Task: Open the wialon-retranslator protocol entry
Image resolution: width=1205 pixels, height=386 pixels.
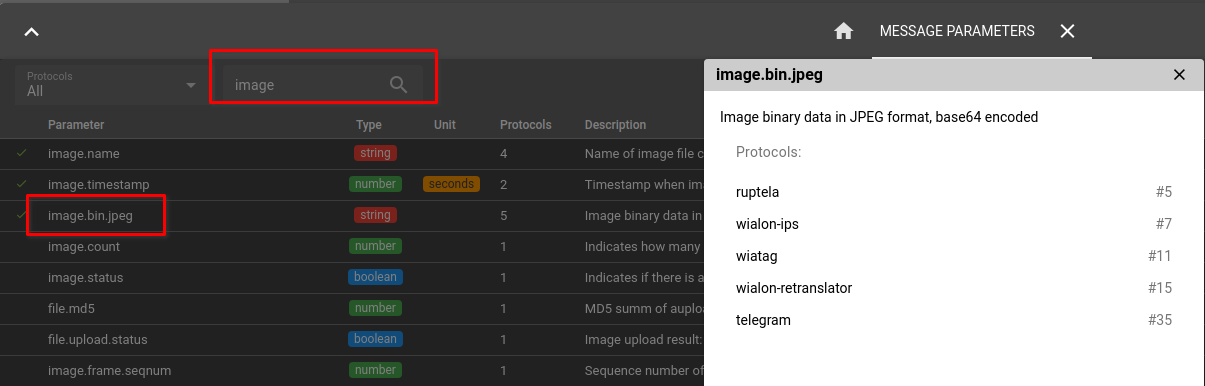Action: click(954, 288)
